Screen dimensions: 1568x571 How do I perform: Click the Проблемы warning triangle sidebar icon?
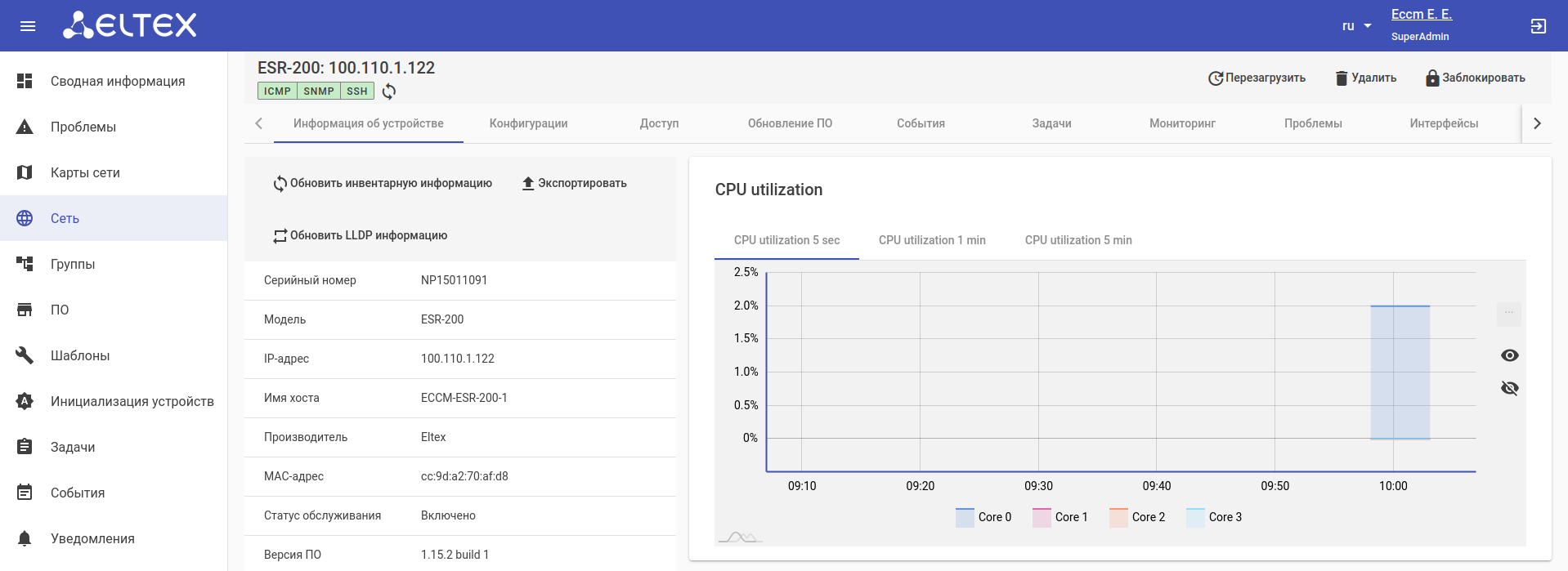[x=25, y=127]
